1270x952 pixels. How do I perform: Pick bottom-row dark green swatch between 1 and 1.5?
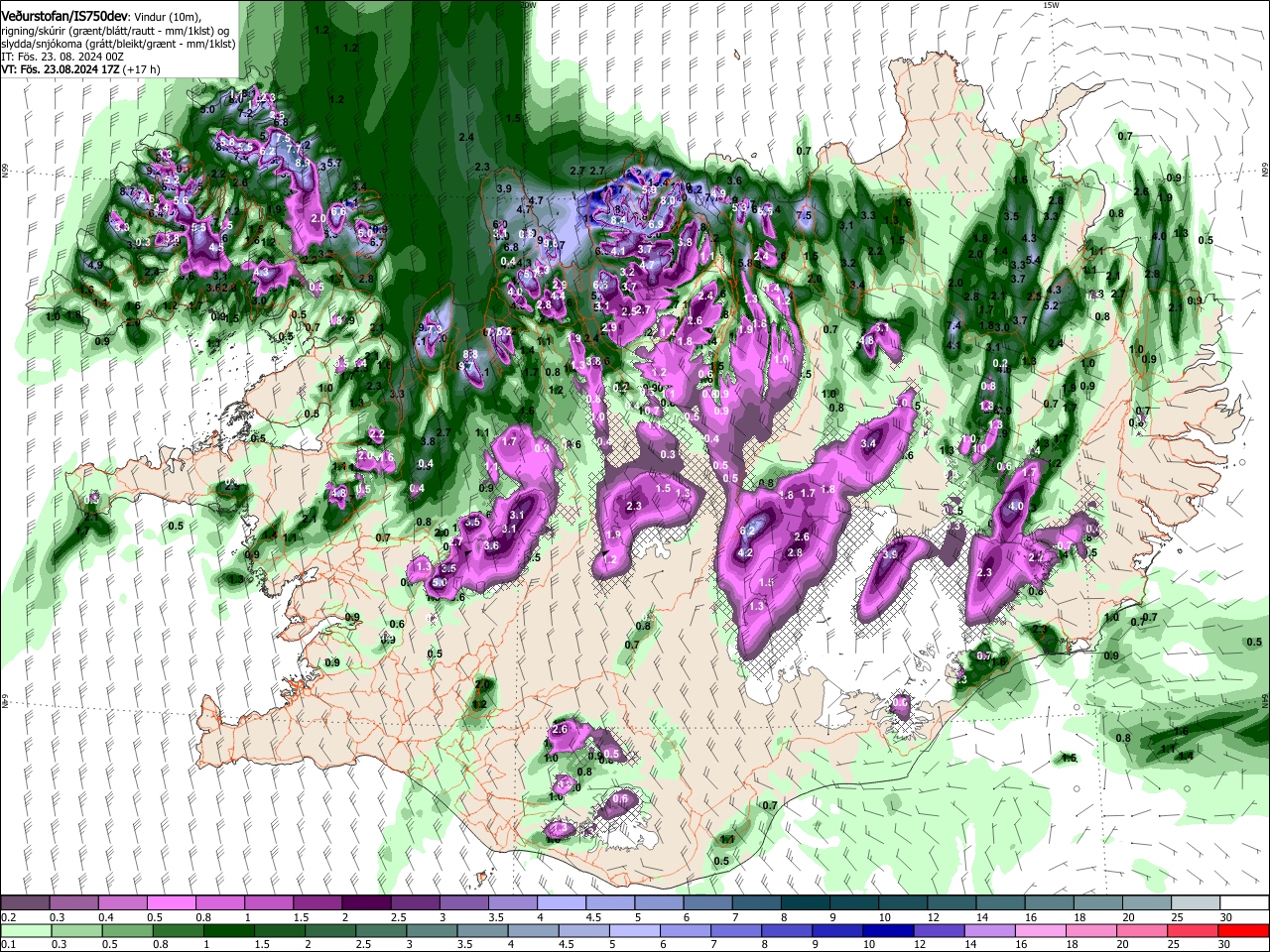tap(229, 930)
